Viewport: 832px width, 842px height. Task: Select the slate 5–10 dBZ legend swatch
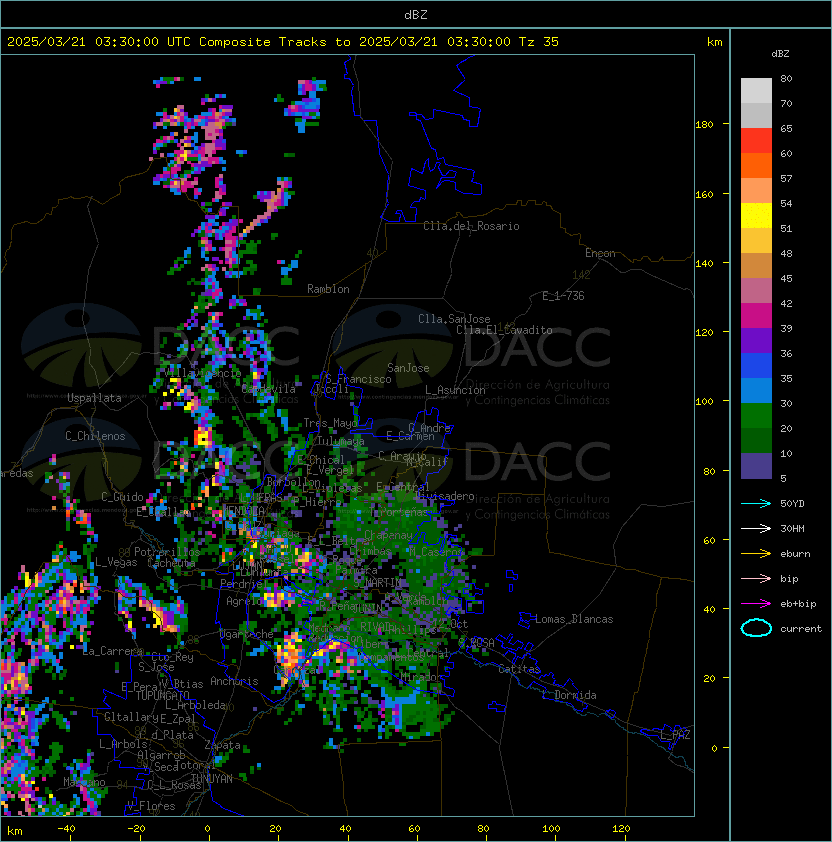756,466
